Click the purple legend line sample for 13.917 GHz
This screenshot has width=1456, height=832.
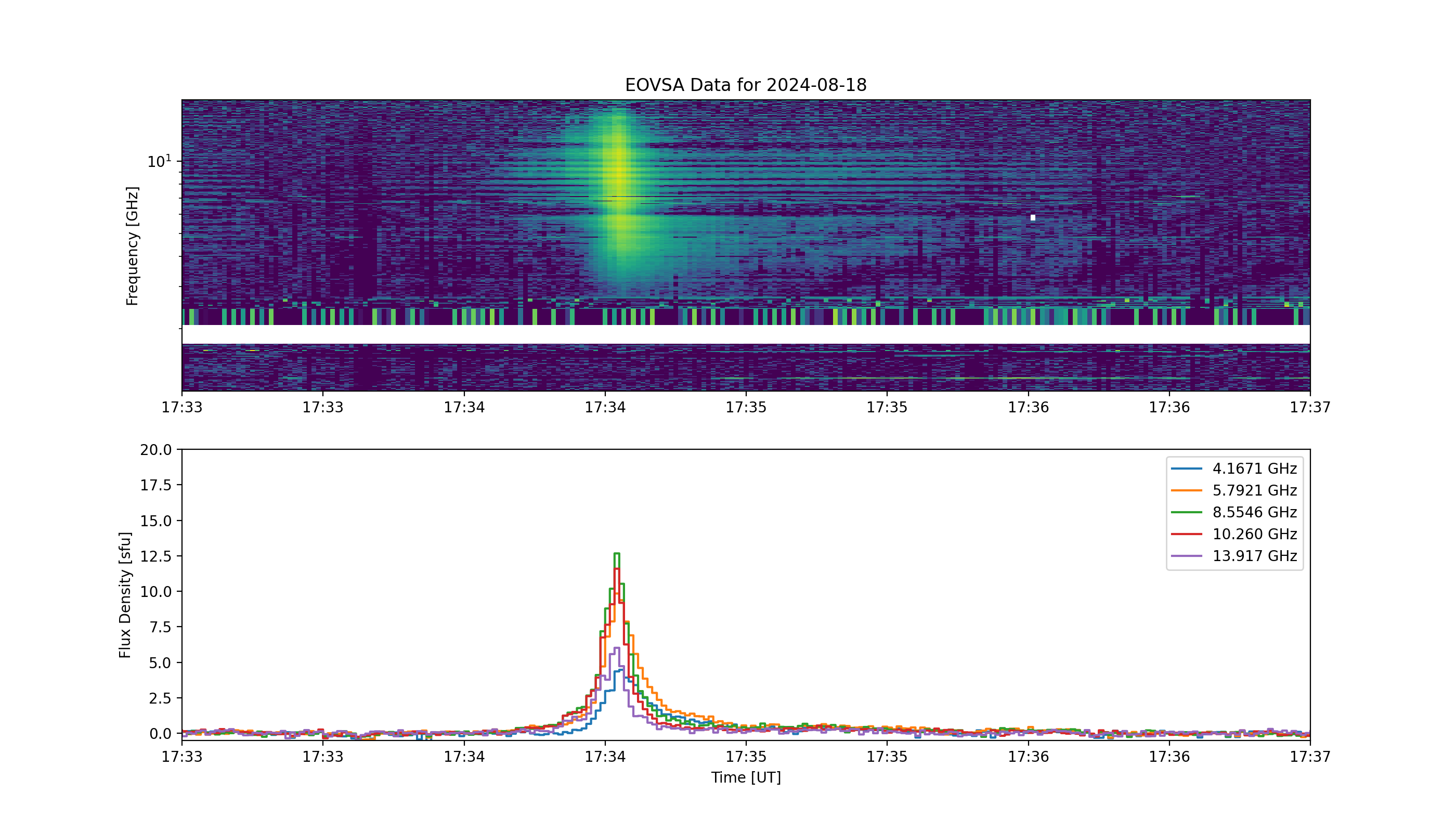1186,556
